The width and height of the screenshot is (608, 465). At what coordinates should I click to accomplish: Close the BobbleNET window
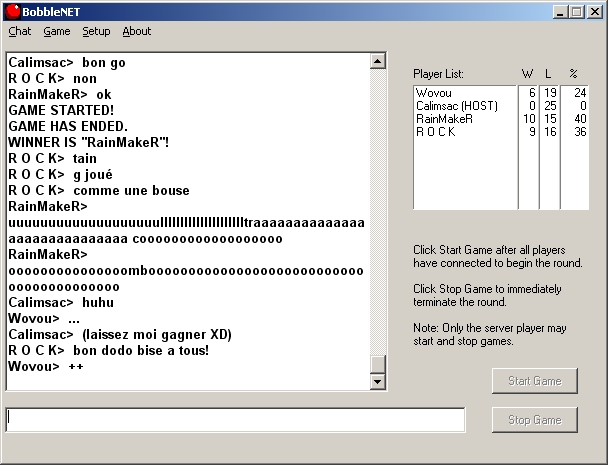click(594, 12)
